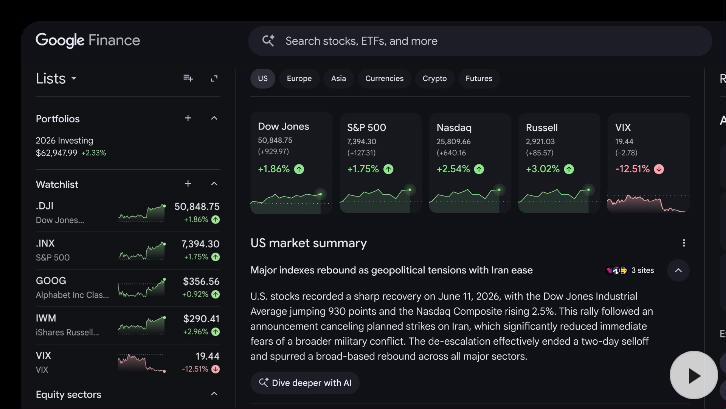The image size is (726, 409).
Task: Collapse the Watchlist section
Action: click(214, 184)
